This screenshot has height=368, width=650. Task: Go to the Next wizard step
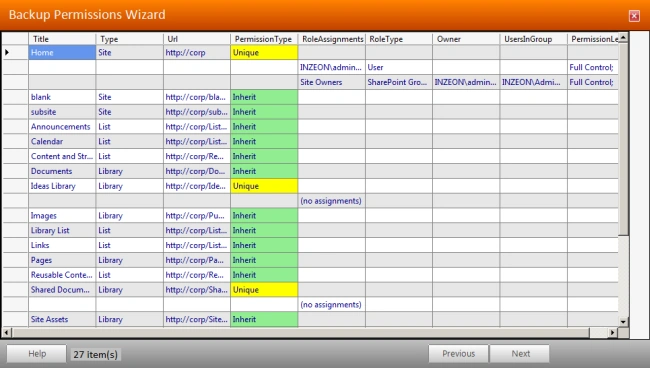(x=520, y=354)
